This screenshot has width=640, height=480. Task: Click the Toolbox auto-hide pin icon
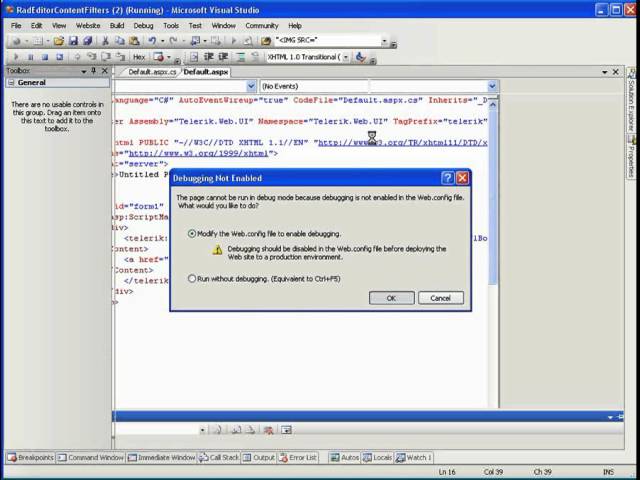click(93, 71)
